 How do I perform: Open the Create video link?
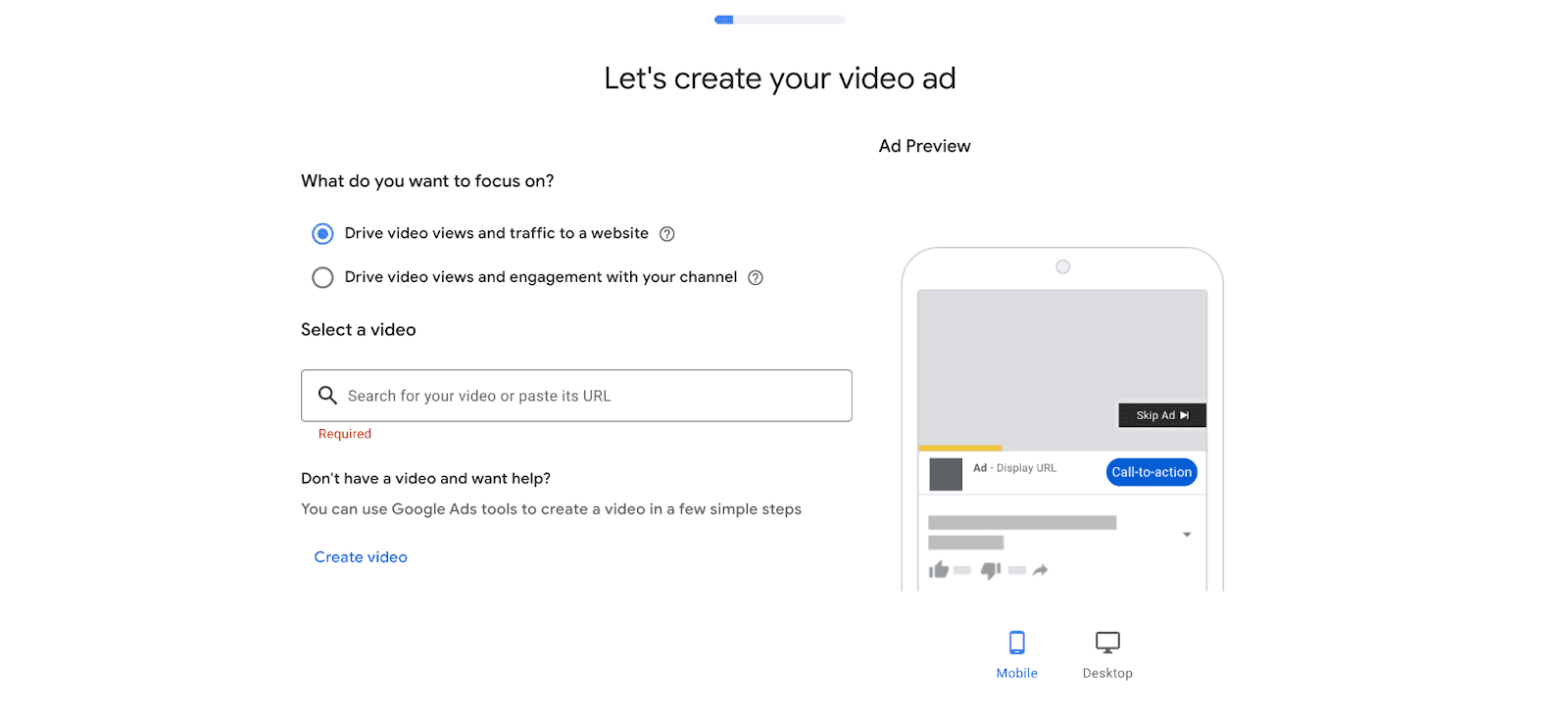[x=361, y=557]
